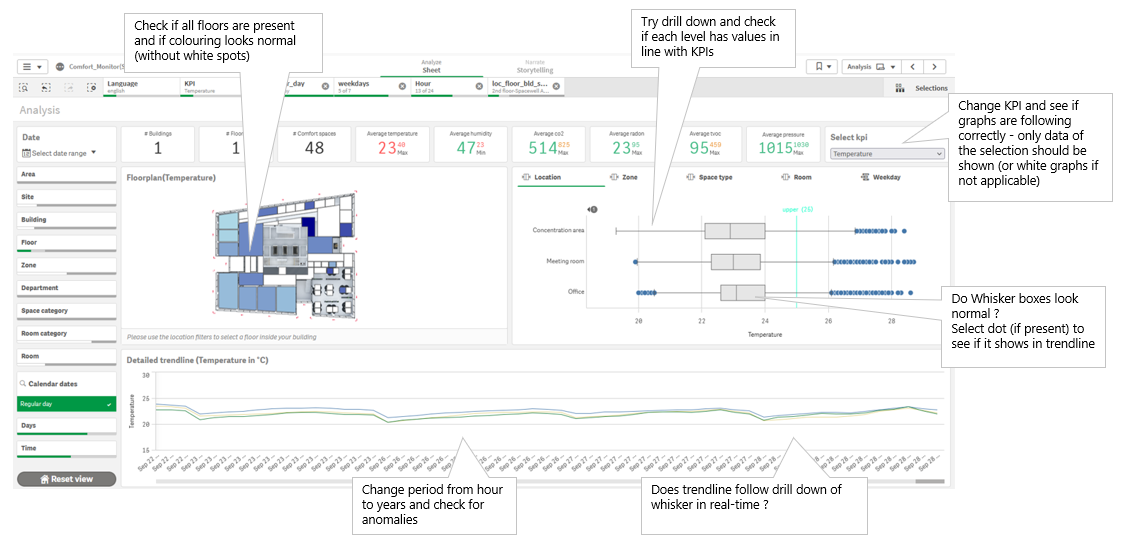The height and width of the screenshot is (542, 1132).
Task: Click the Reset view button
Action: 66,479
